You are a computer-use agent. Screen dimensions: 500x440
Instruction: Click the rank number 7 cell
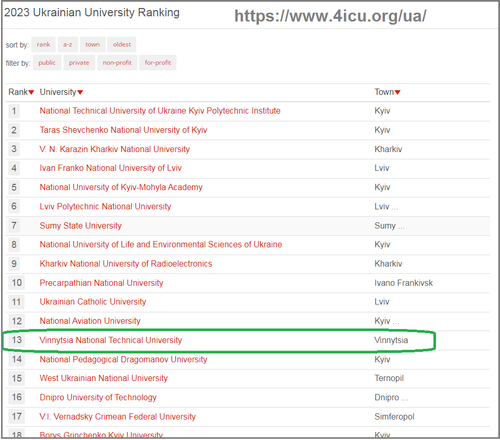click(14, 226)
